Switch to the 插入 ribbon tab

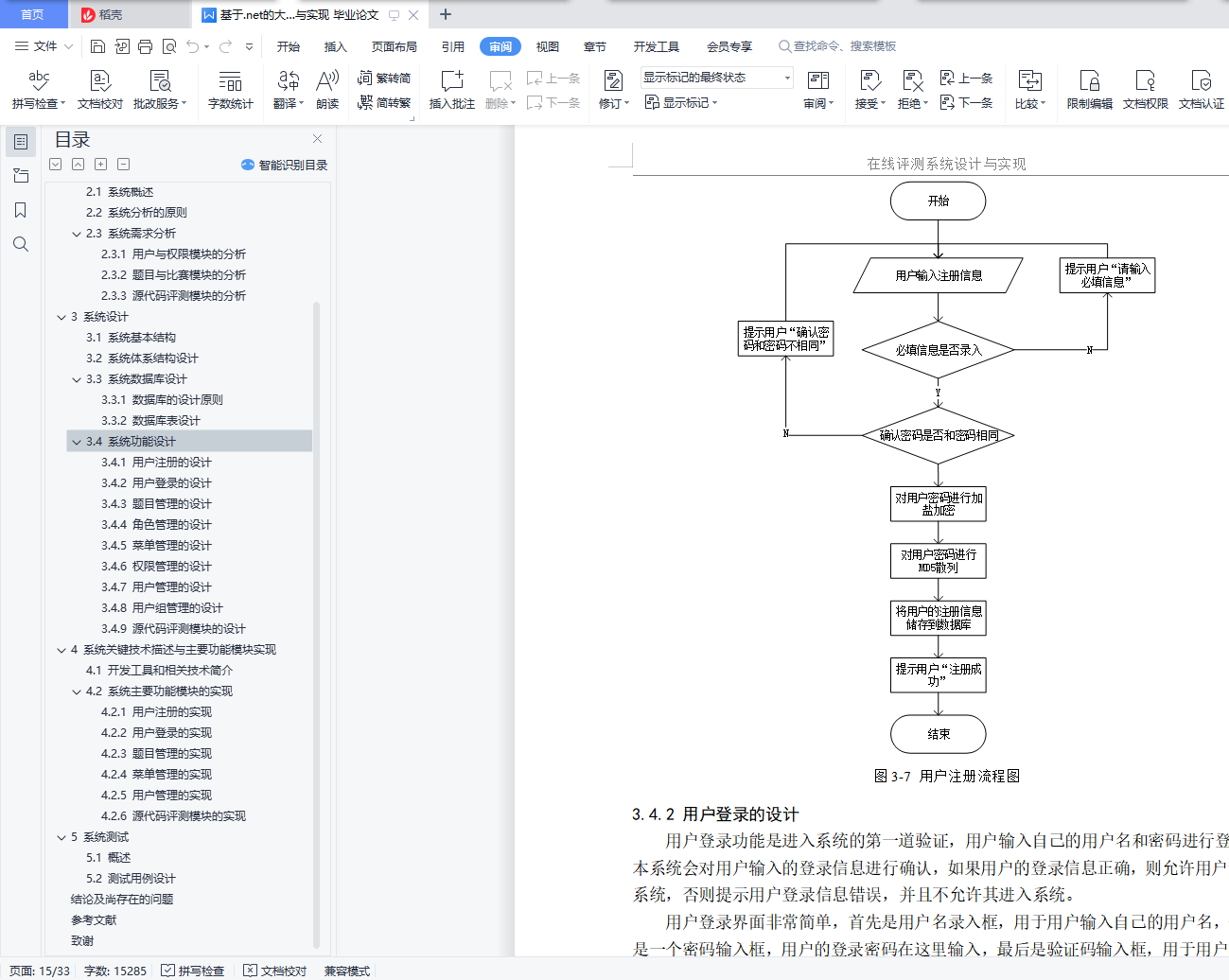336,46
